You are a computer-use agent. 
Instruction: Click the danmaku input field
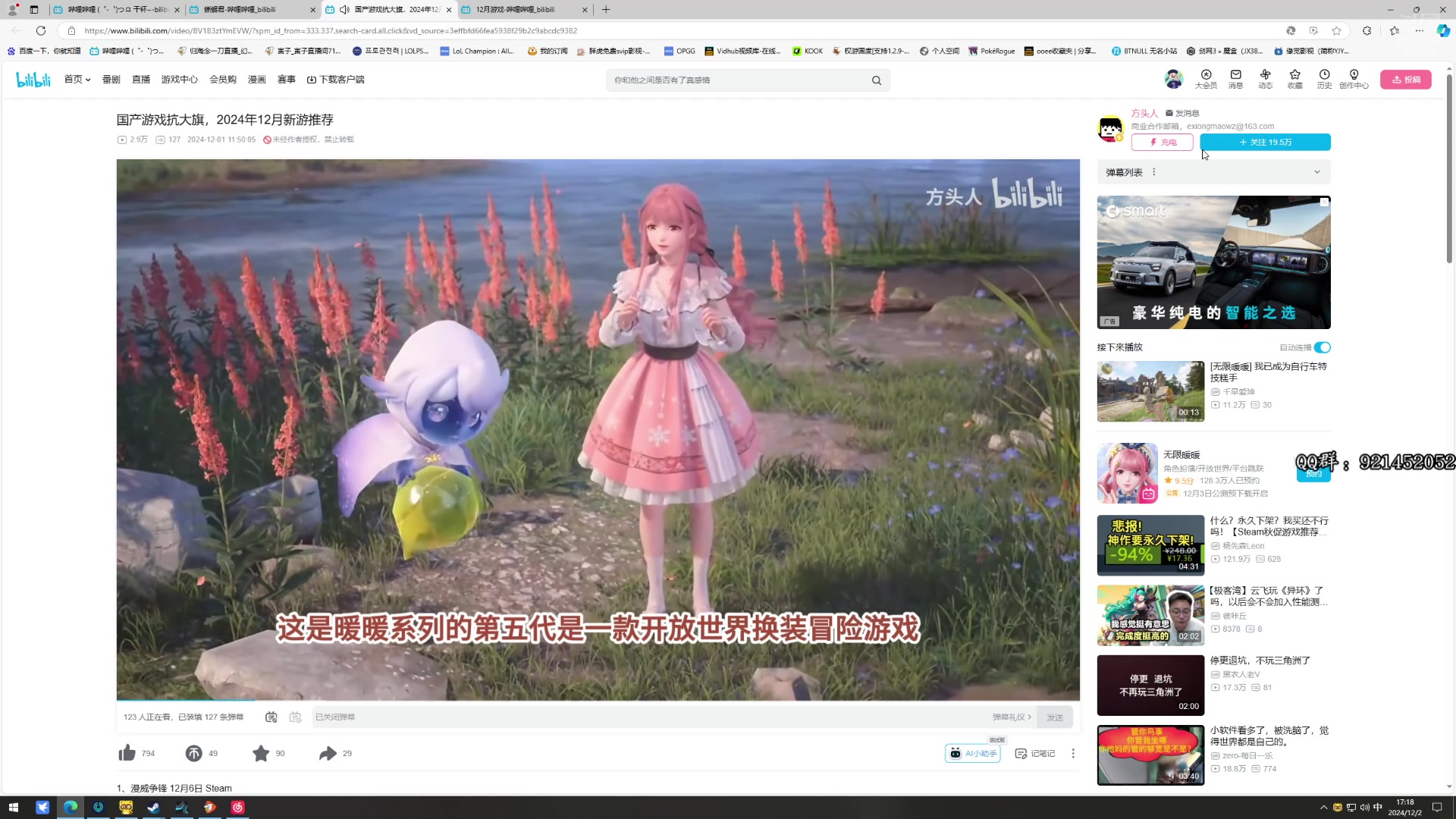click(648, 717)
